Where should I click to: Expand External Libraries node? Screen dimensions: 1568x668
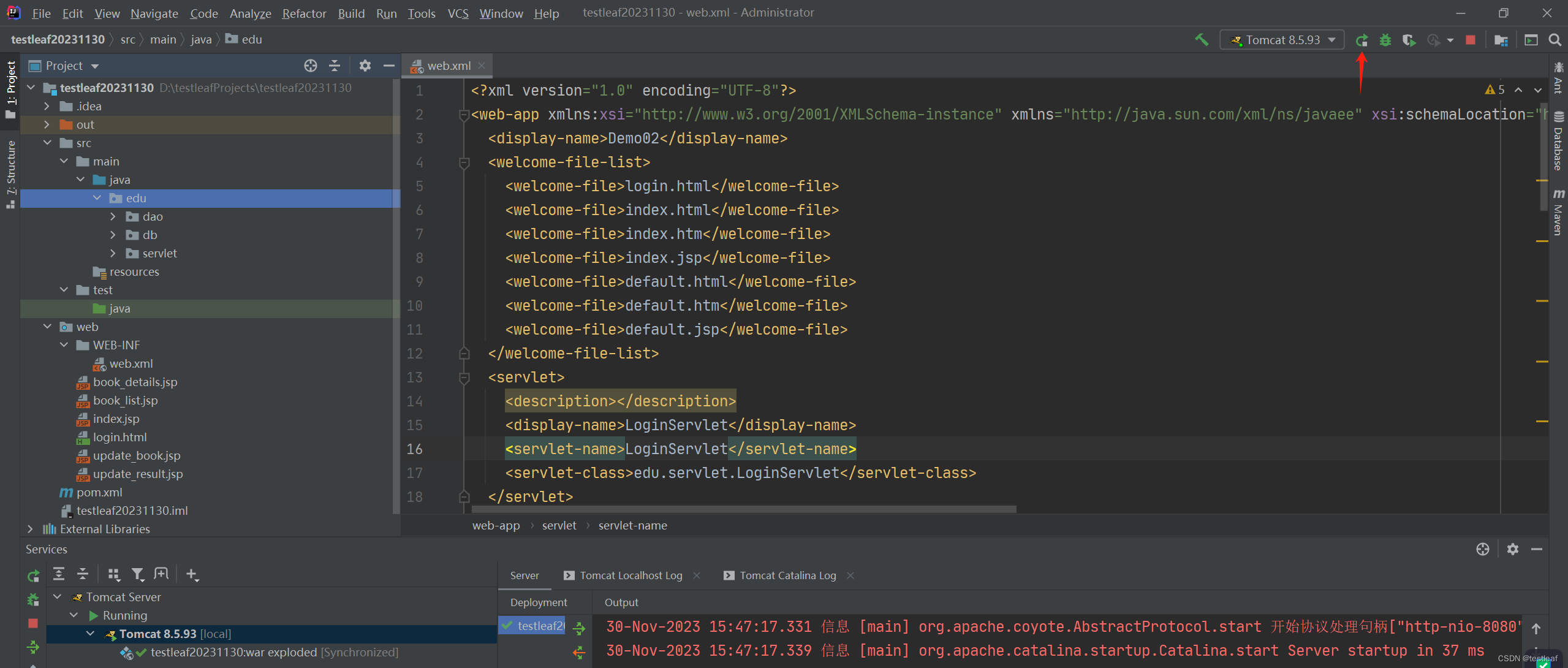click(x=30, y=529)
